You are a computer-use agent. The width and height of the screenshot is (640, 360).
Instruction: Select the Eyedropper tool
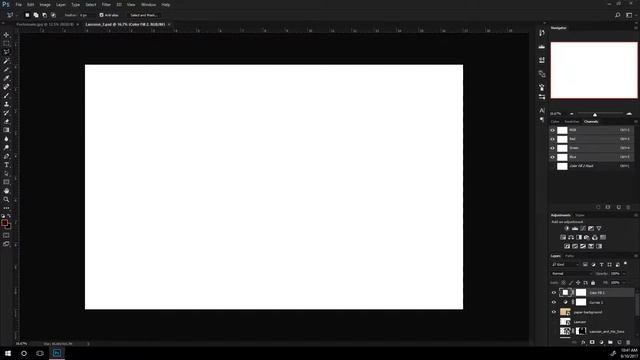pos(6,78)
